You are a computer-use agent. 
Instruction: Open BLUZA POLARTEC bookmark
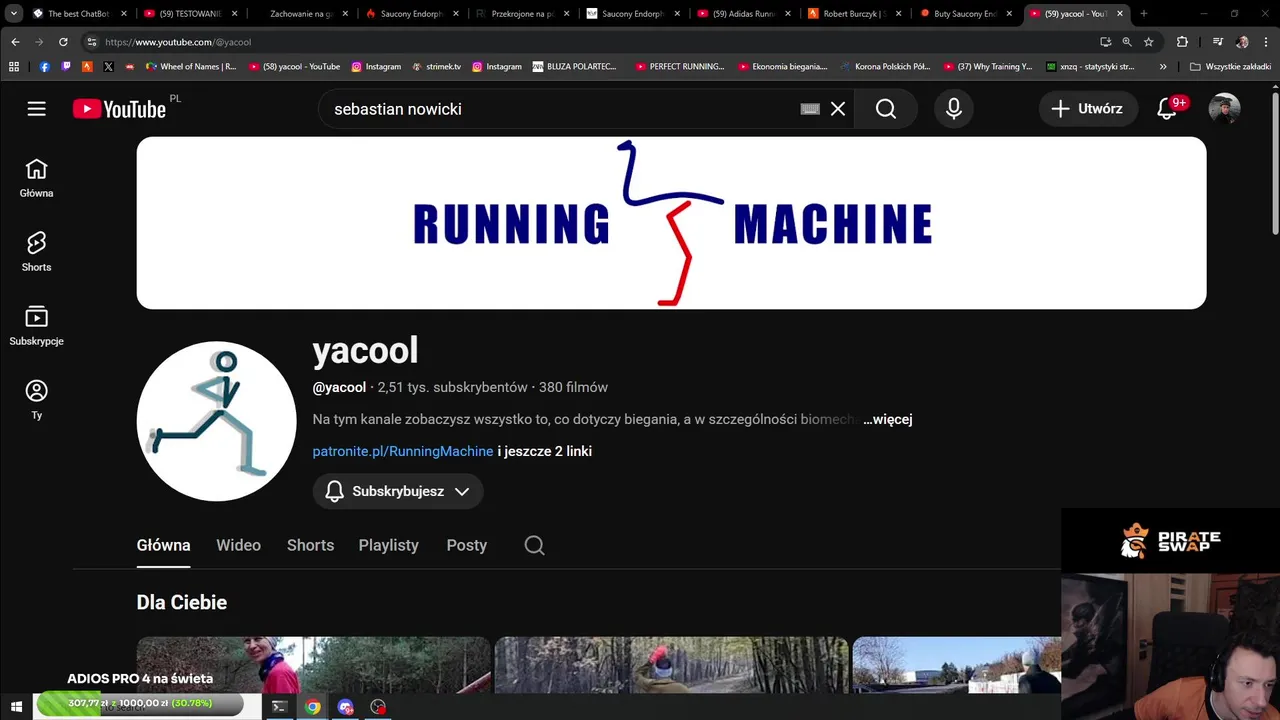[575, 67]
